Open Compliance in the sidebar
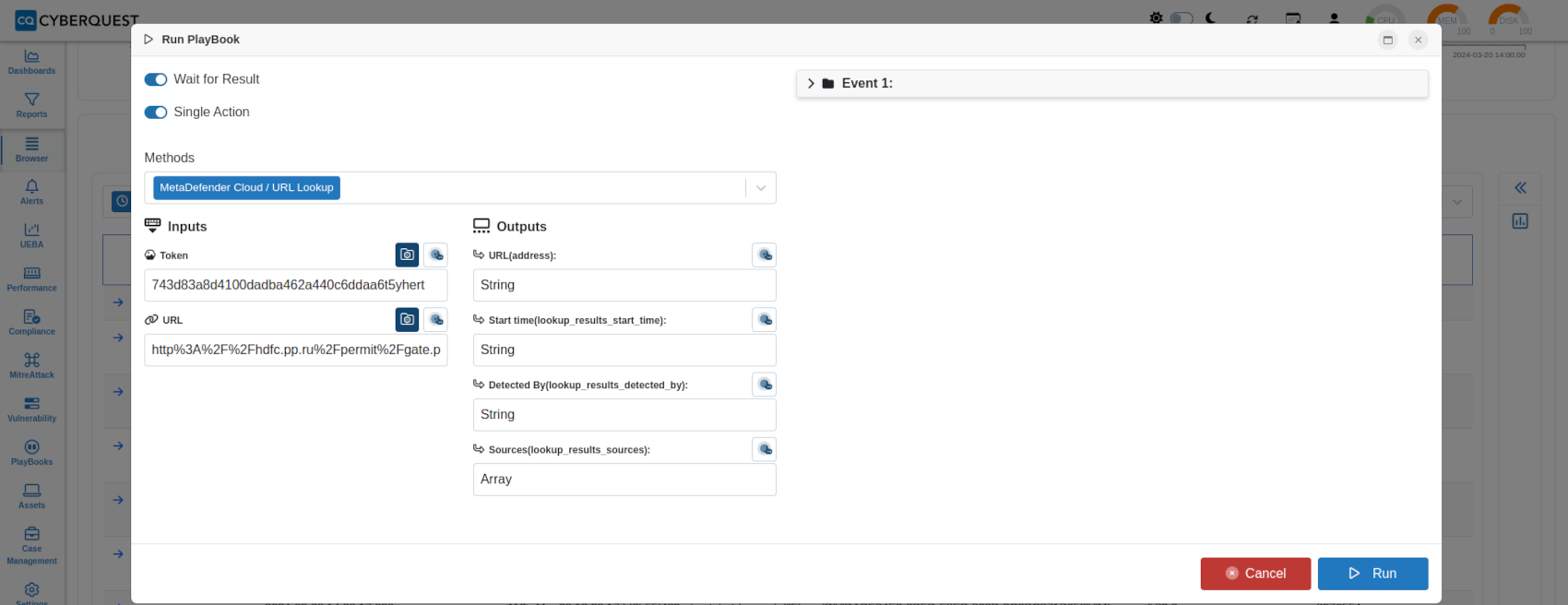The height and width of the screenshot is (605, 1568). click(x=32, y=322)
